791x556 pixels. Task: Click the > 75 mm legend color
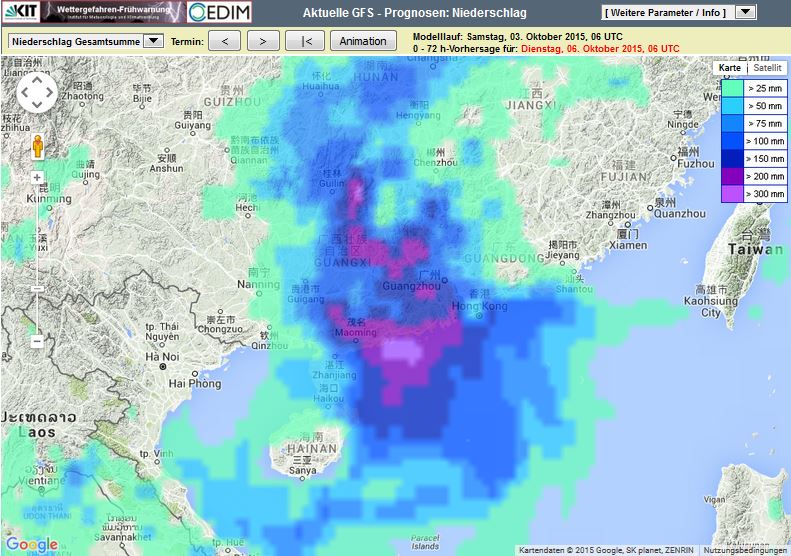[x=731, y=124]
